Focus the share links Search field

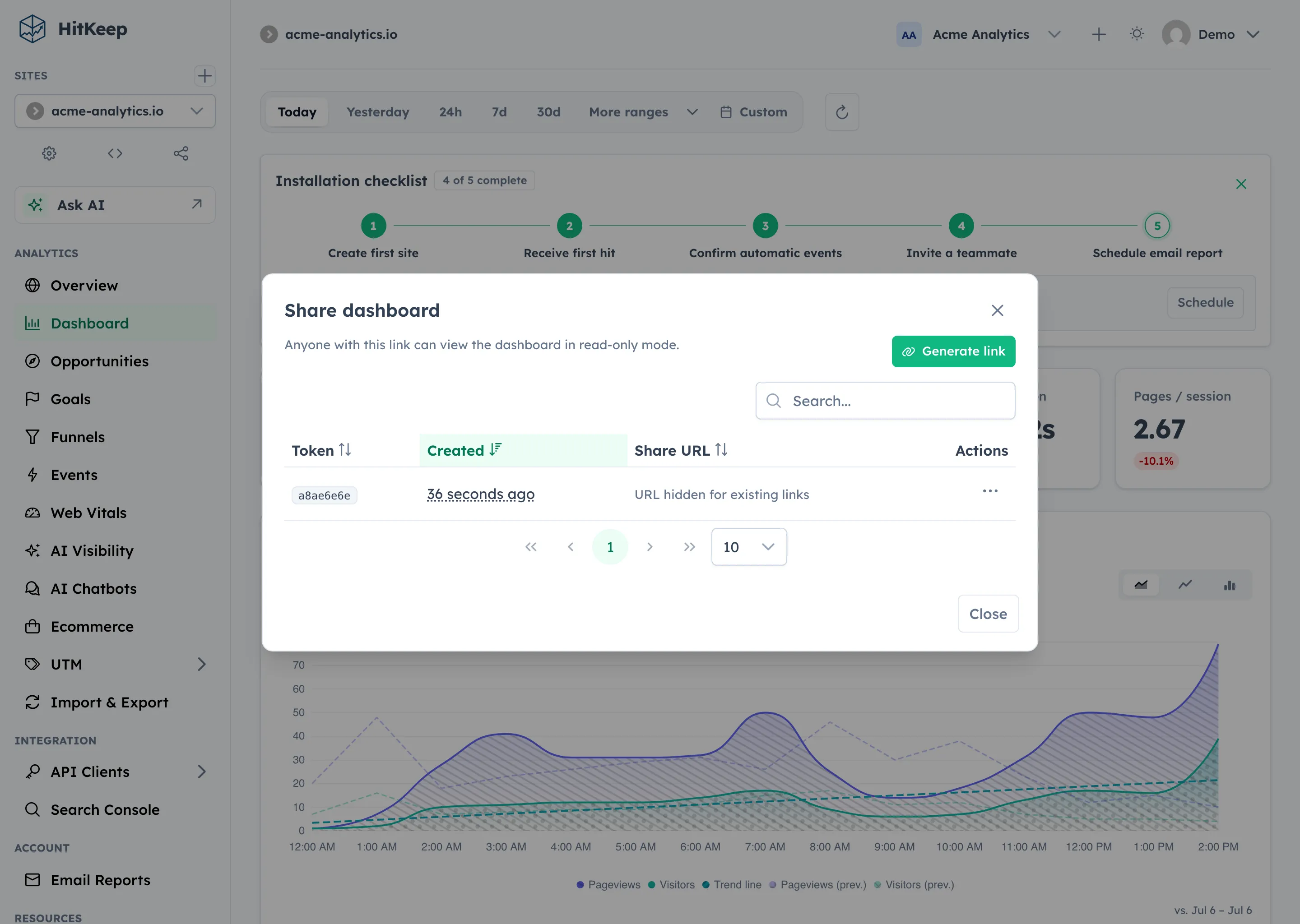pos(885,401)
